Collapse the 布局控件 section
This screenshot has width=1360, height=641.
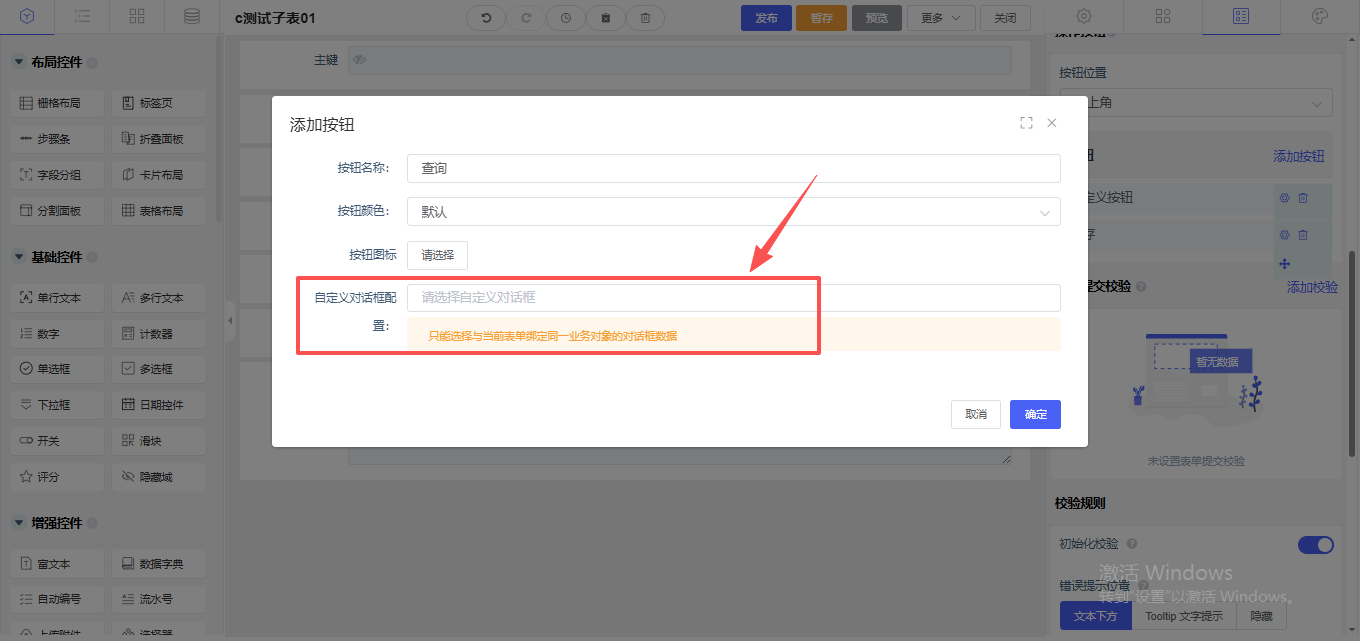[19, 62]
